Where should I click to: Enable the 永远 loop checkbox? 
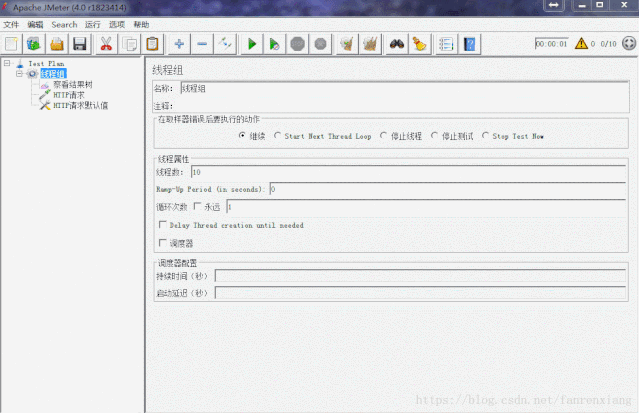pos(197,207)
